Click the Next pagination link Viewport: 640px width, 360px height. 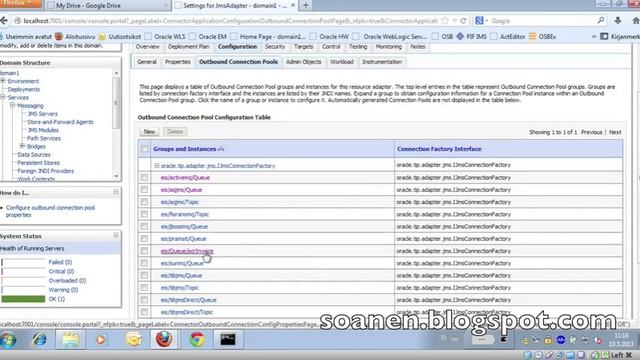[615, 132]
